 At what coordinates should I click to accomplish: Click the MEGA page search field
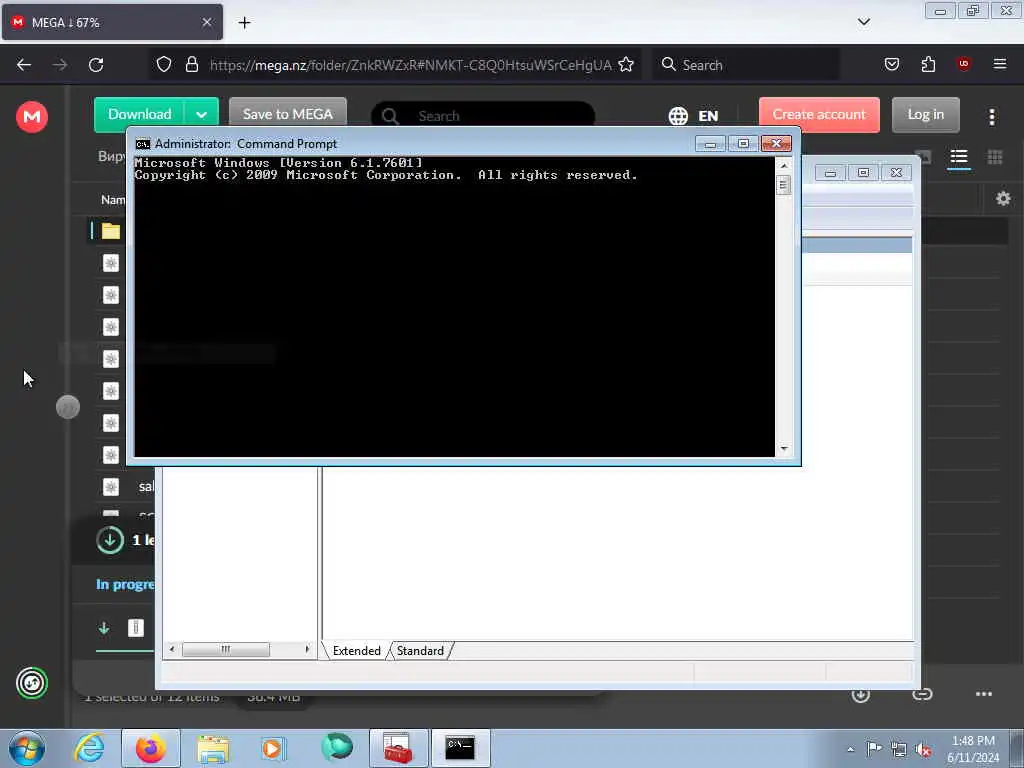pos(483,116)
